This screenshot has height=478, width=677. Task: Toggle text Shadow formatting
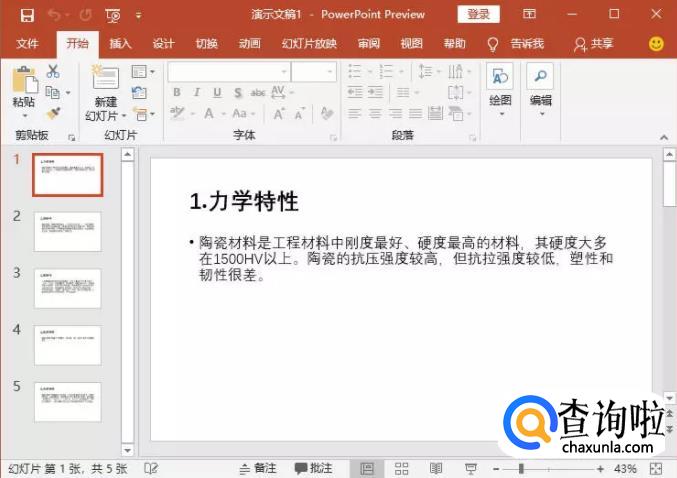click(238, 92)
